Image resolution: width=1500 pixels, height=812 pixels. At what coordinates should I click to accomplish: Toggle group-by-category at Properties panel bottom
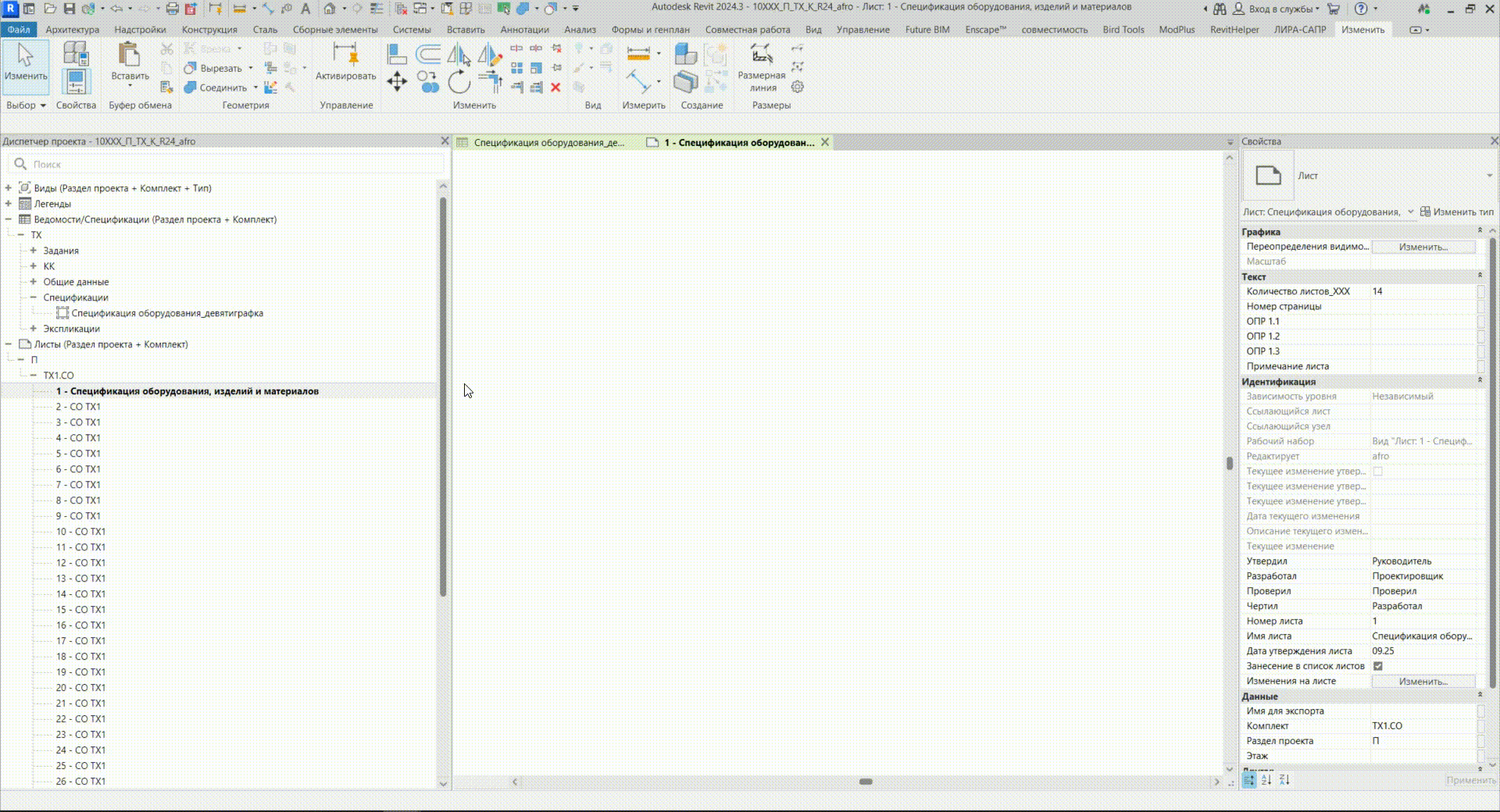pyautogui.click(x=1249, y=780)
